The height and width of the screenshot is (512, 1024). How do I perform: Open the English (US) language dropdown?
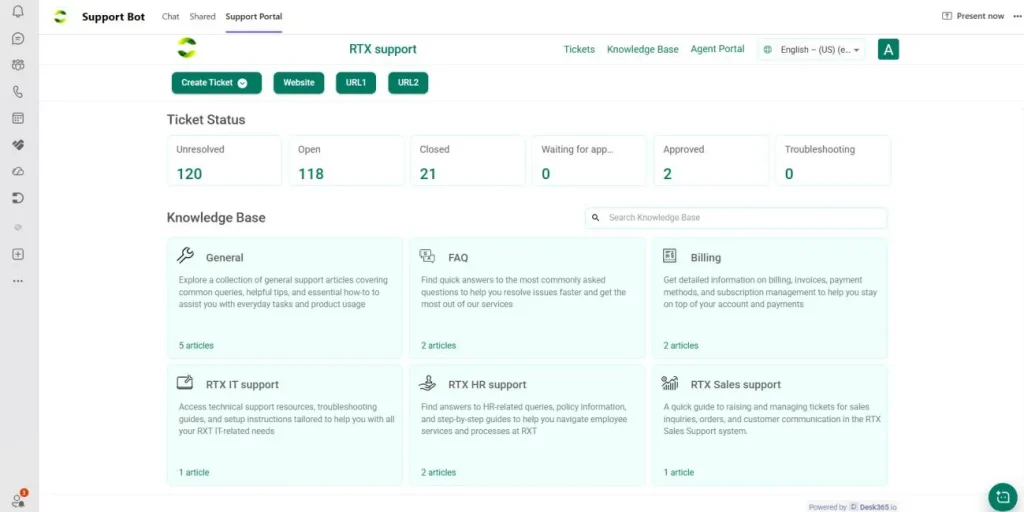pos(812,50)
